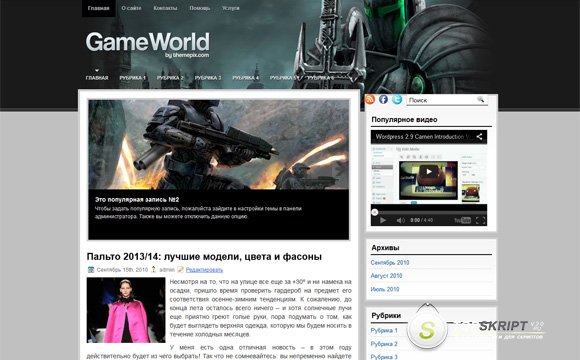580x360 pixels.
Task: Play the embedded video center button
Action: [428, 172]
